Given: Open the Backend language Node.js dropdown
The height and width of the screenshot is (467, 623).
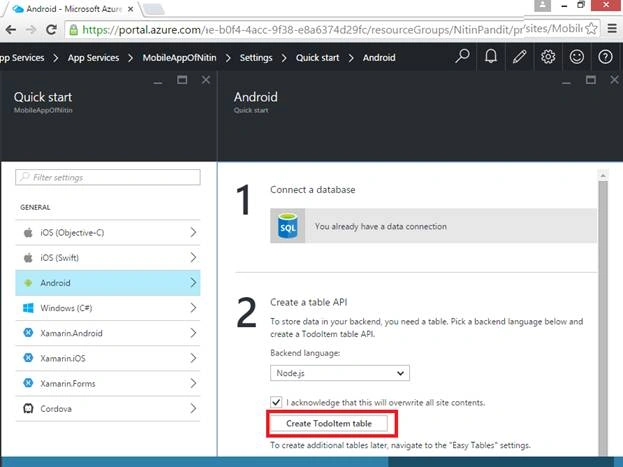Looking at the screenshot, I should 340,373.
